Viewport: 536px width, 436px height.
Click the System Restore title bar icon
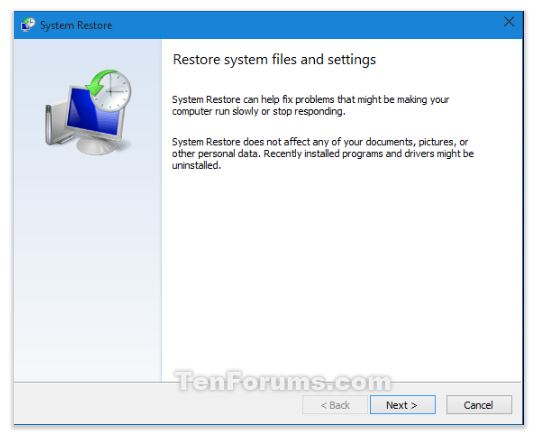[28, 25]
